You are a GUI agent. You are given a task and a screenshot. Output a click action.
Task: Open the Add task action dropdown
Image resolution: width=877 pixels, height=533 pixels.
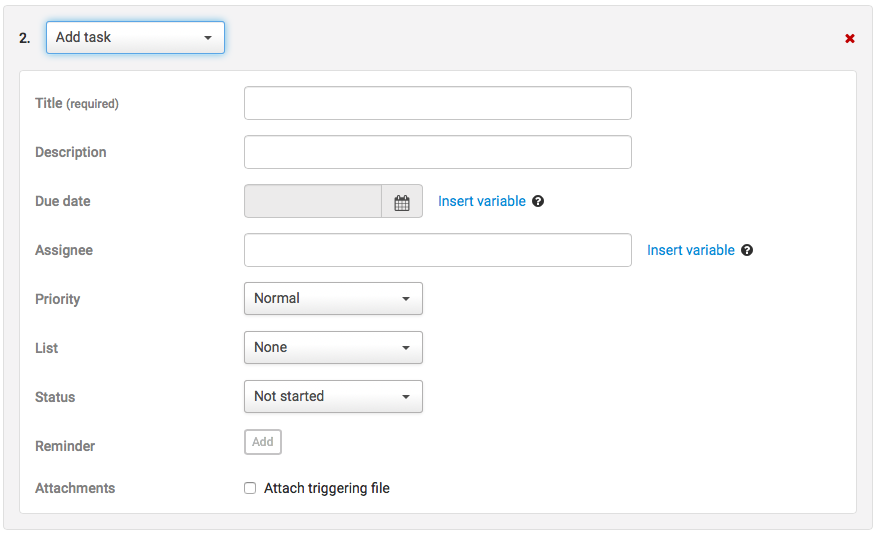[x=135, y=38]
